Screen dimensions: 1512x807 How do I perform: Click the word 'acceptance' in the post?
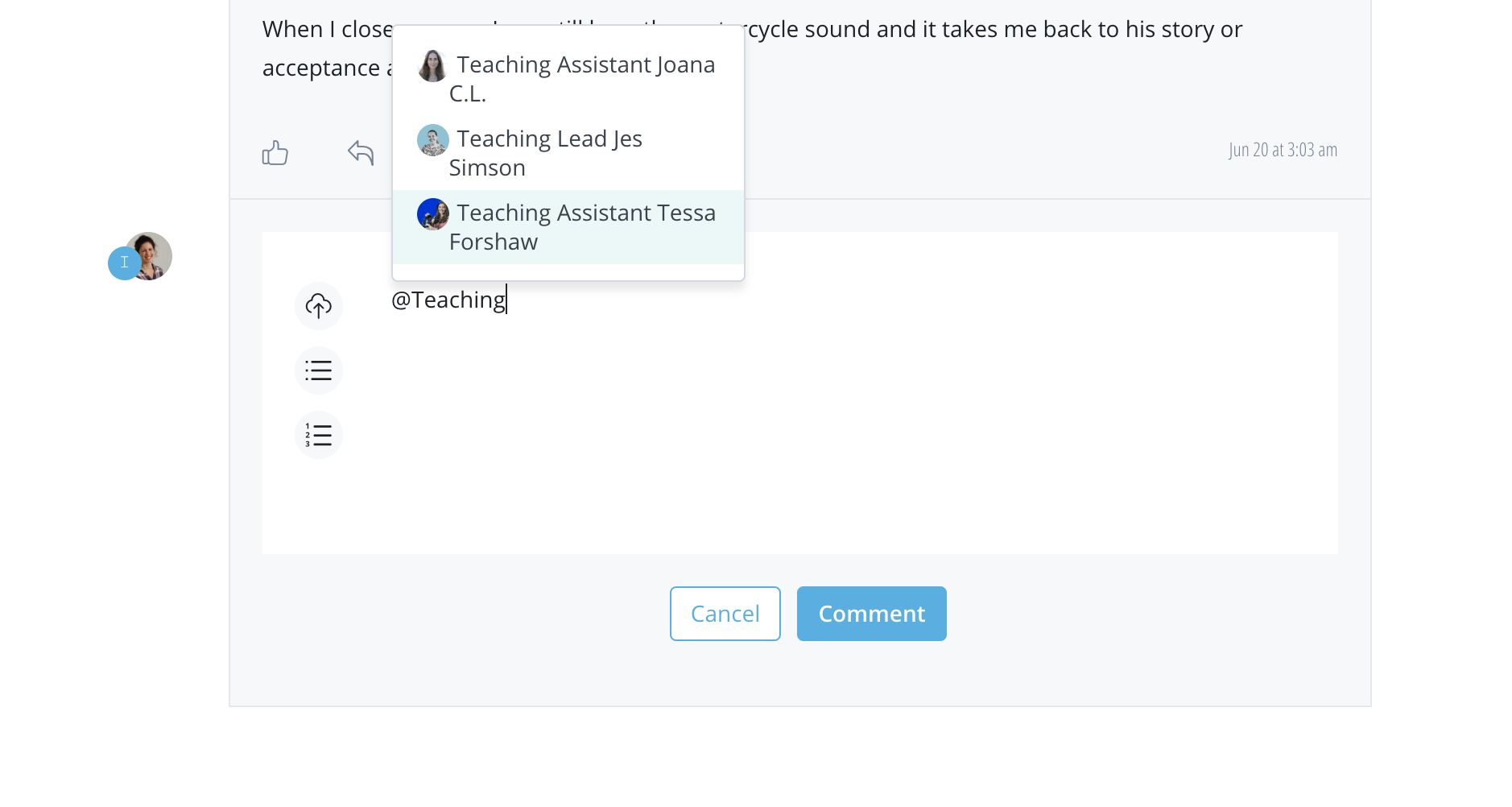click(320, 68)
